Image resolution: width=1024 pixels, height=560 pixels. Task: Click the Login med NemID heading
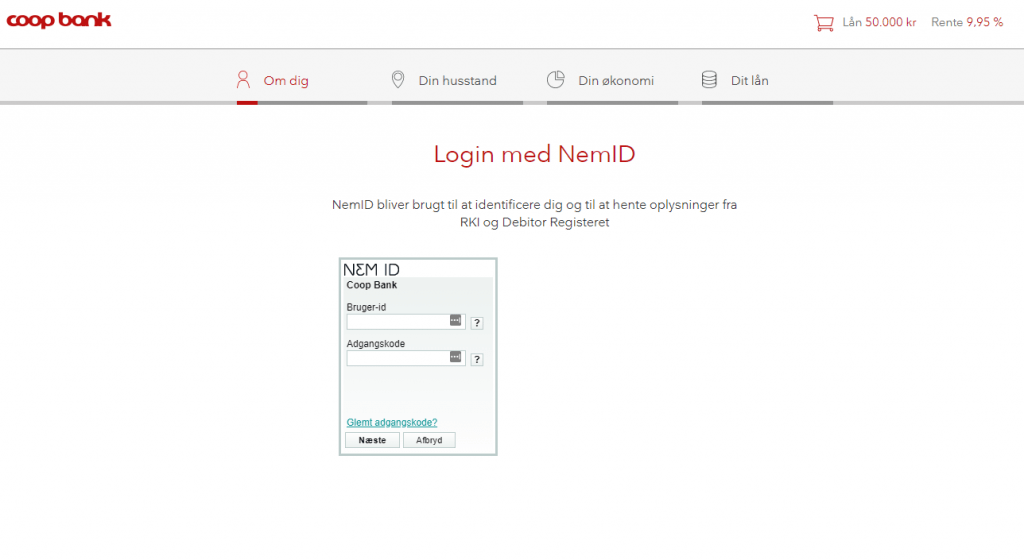coord(534,155)
